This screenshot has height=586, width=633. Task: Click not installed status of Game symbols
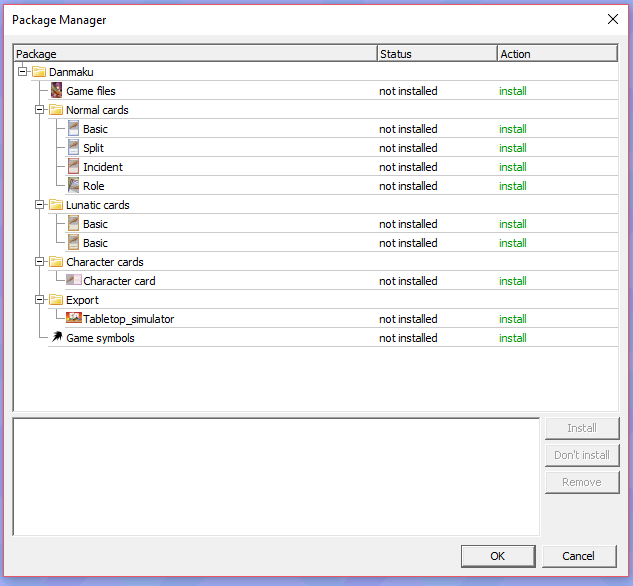pyautogui.click(x=408, y=337)
